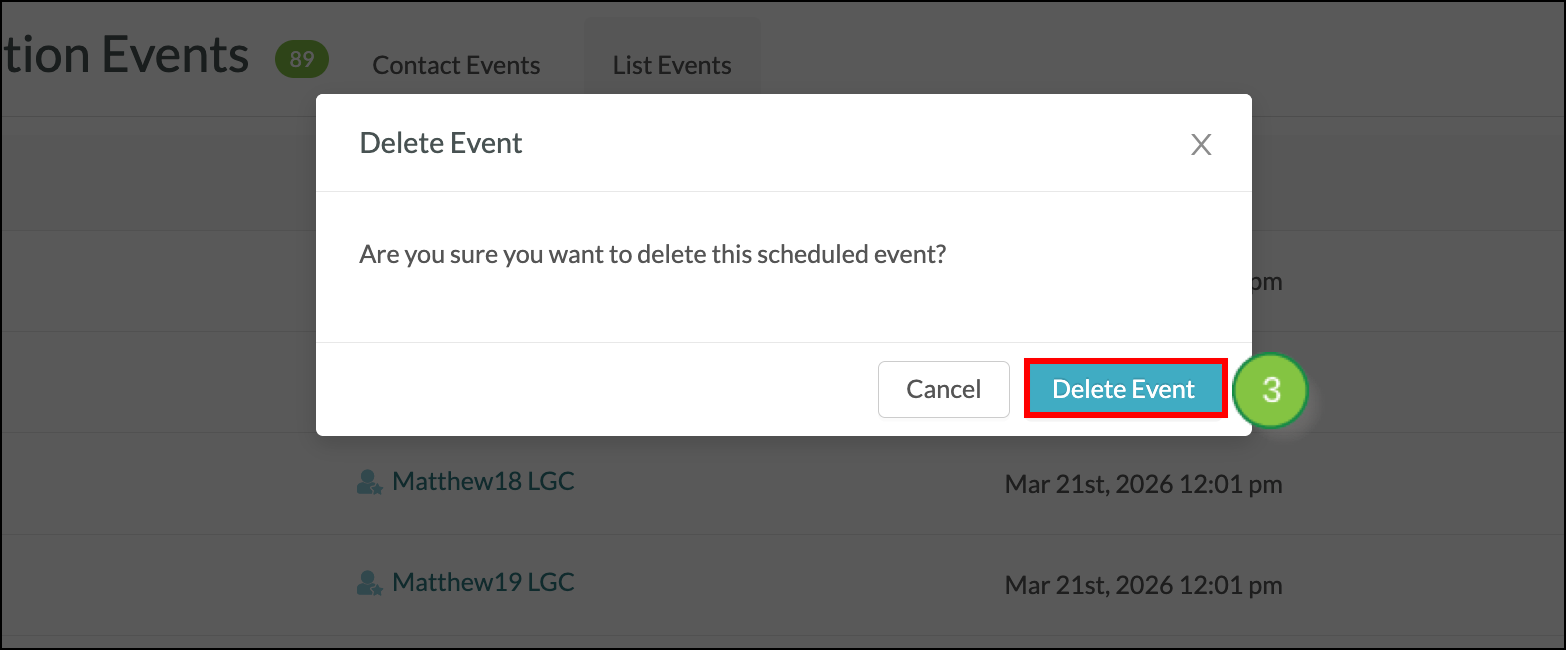Click the Delete Event dialog title text
This screenshot has height=650, width=1566.
click(441, 143)
